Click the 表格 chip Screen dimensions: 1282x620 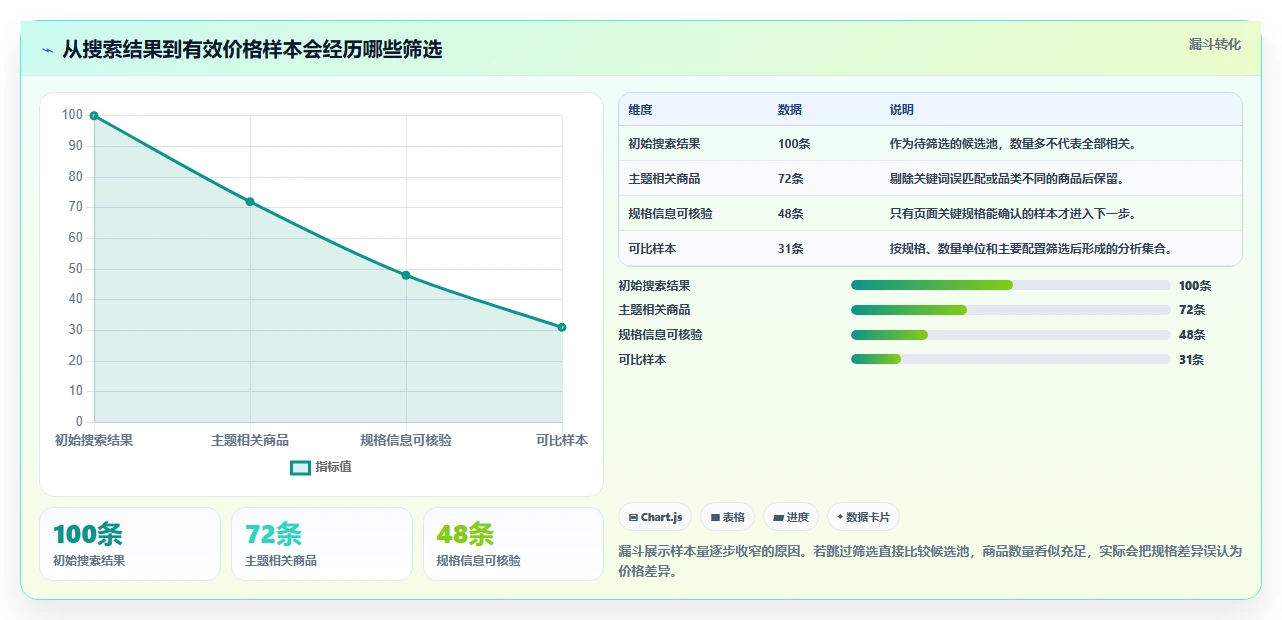click(727, 517)
